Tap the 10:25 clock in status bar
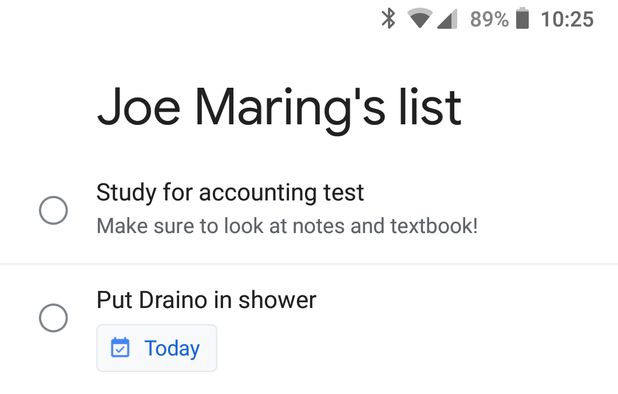Image resolution: width=618 pixels, height=394 pixels. [567, 19]
